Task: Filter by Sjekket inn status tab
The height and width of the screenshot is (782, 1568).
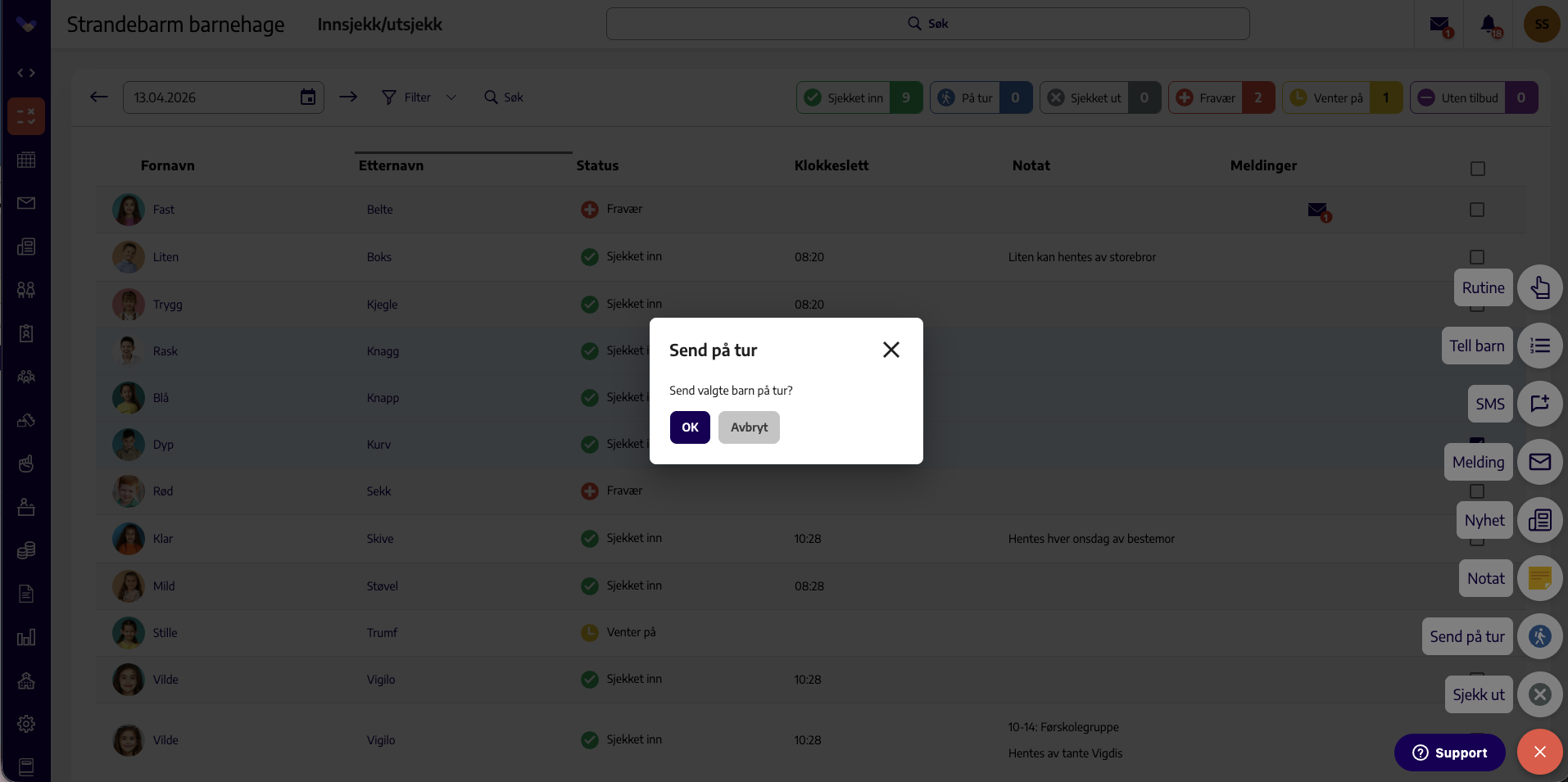Action: 859,97
